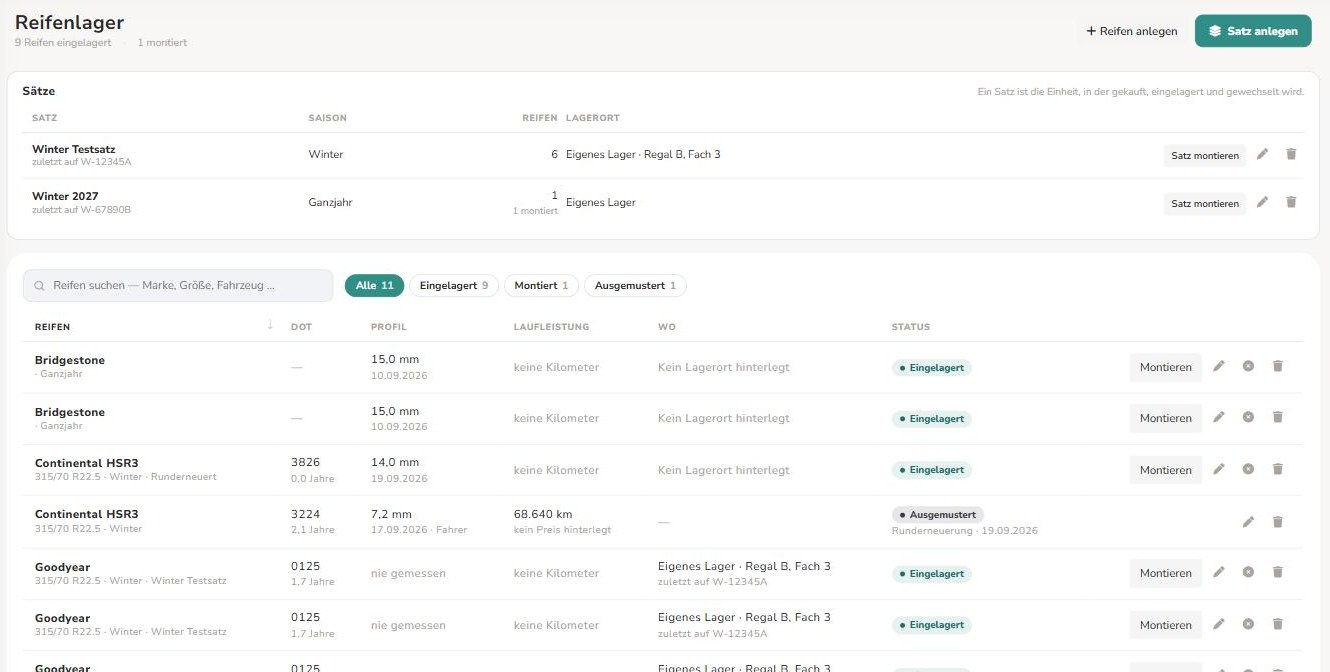Click the grey Ausgemustert status badge
Screen dimensions: 1330x672
pos(938,514)
